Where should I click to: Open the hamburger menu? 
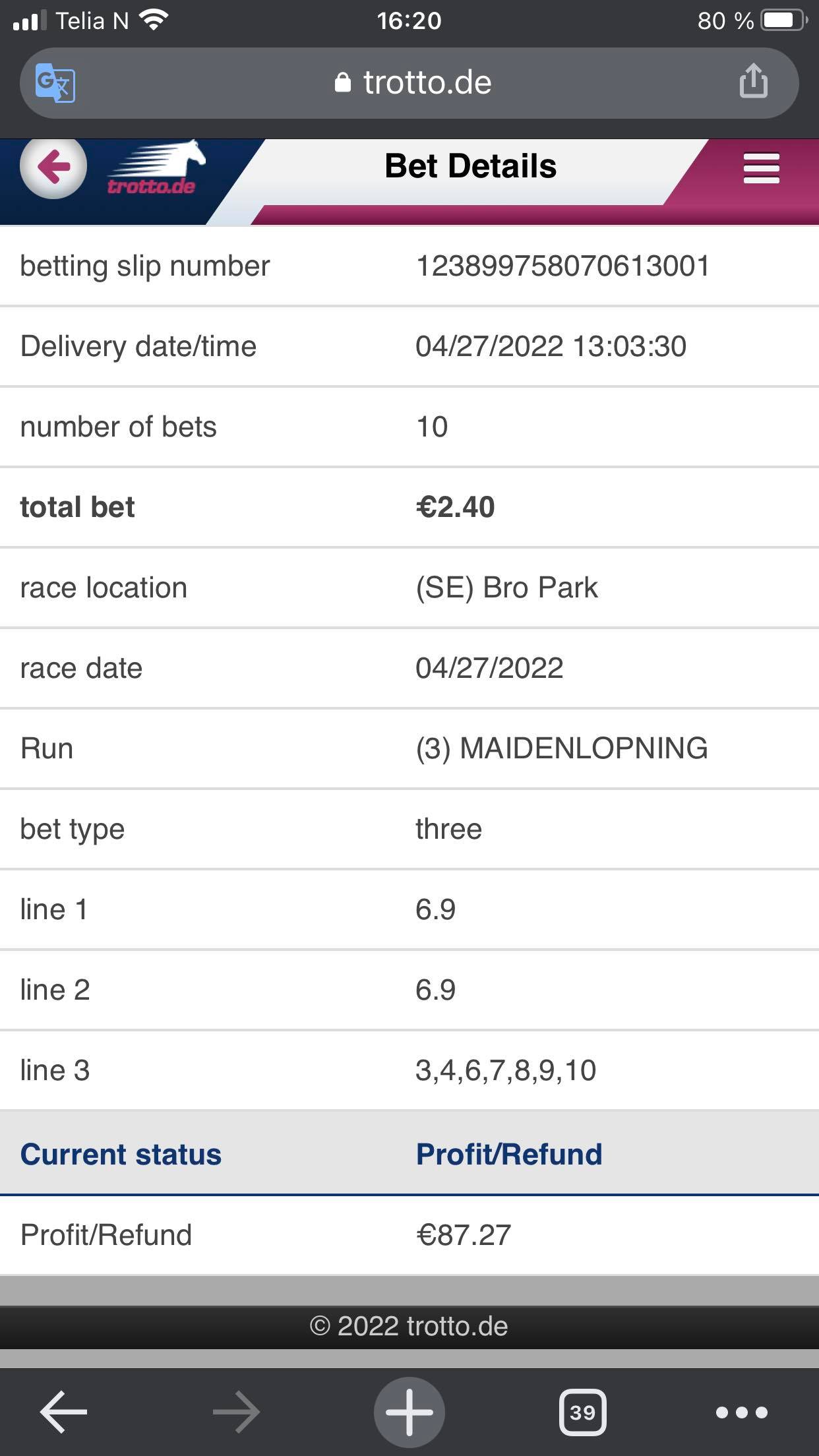762,168
